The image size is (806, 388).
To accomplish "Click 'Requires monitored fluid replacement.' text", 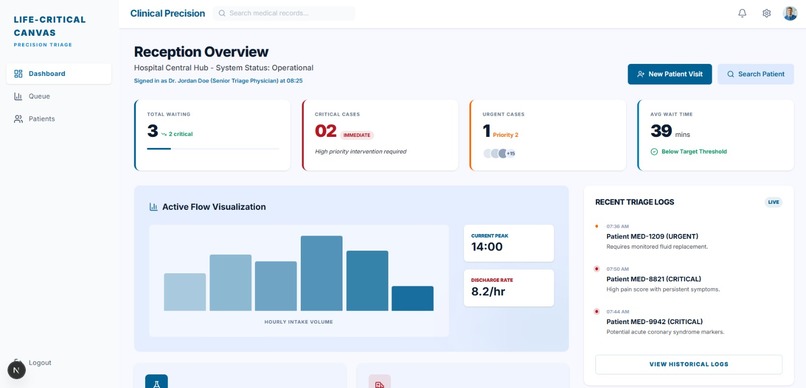I will click(x=657, y=247).
